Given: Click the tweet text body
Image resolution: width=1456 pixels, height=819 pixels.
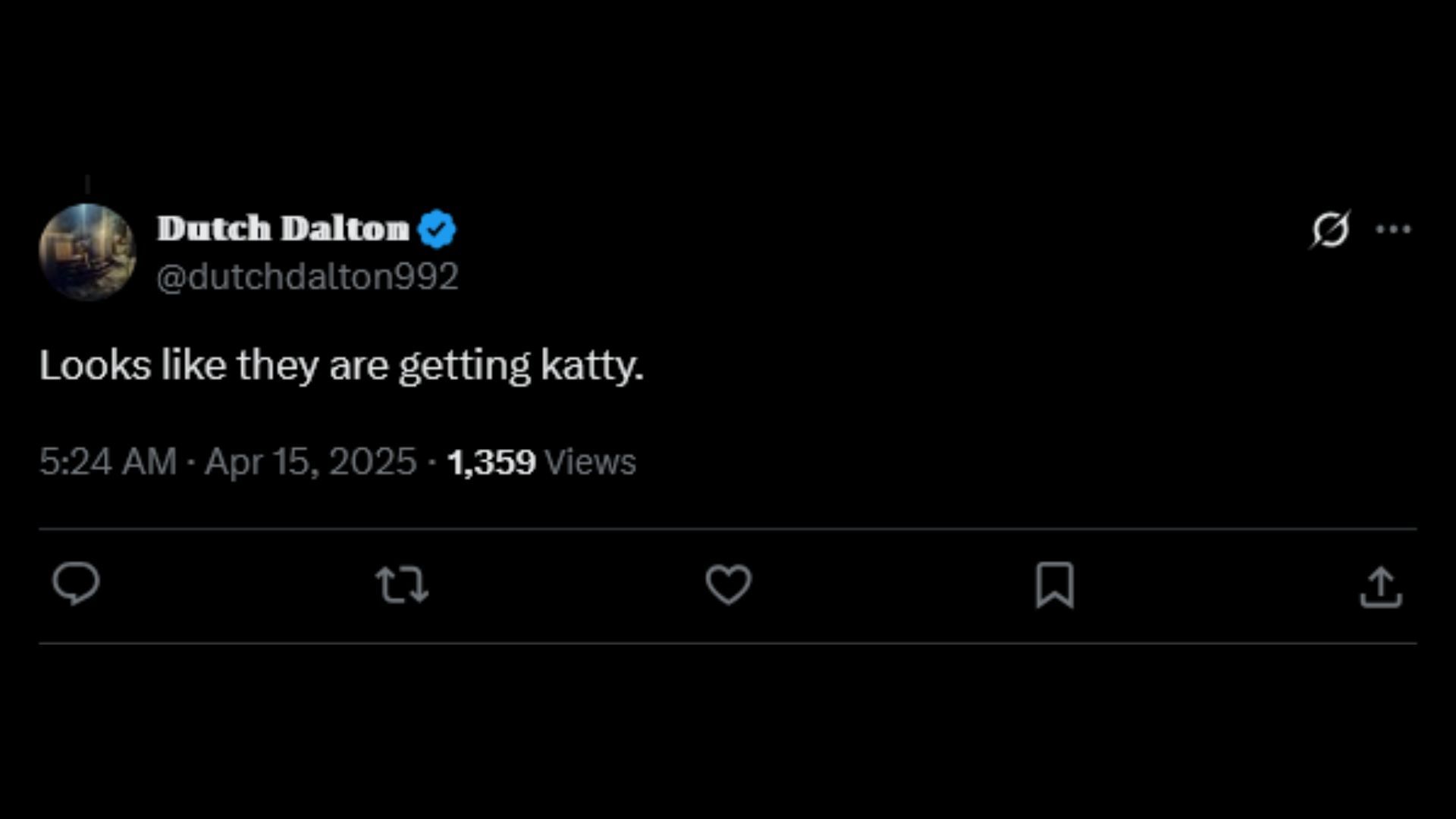Looking at the screenshot, I should [x=341, y=366].
